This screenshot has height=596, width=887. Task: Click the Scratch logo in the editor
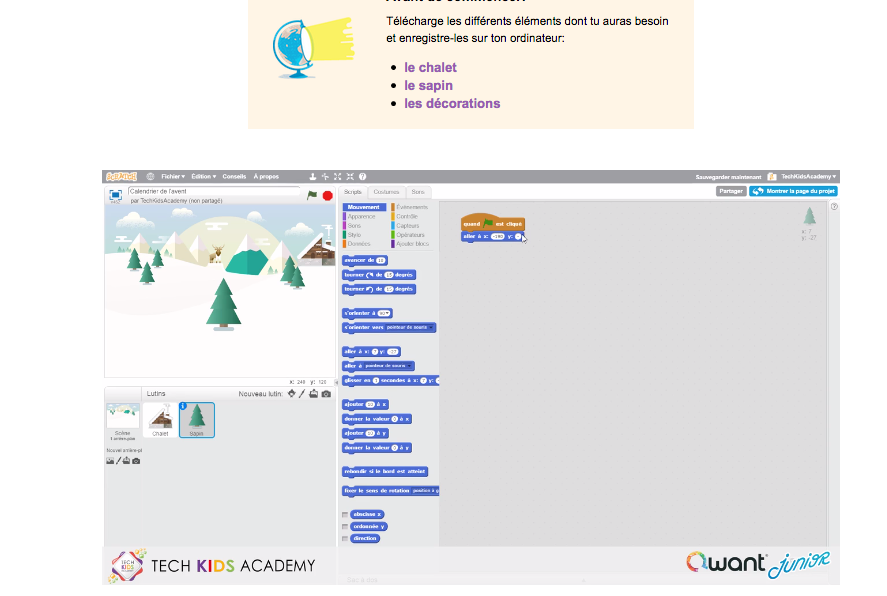point(121,176)
